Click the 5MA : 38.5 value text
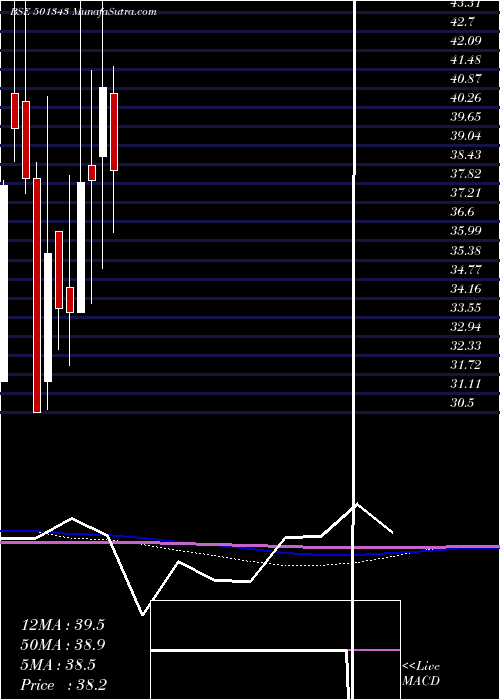Image resolution: width=500 pixels, height=700 pixels. coord(58,665)
